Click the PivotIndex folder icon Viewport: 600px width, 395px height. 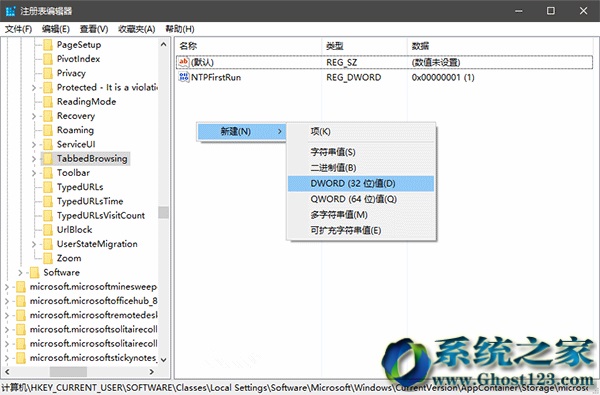pyautogui.click(x=48, y=59)
